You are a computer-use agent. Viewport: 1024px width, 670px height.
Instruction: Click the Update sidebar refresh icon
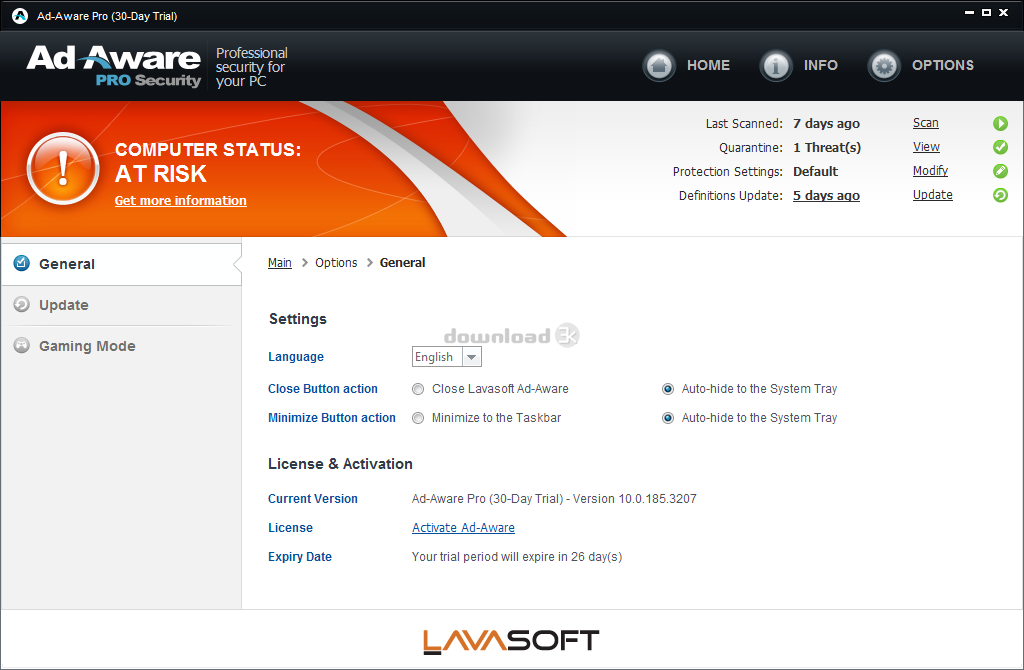coord(22,304)
